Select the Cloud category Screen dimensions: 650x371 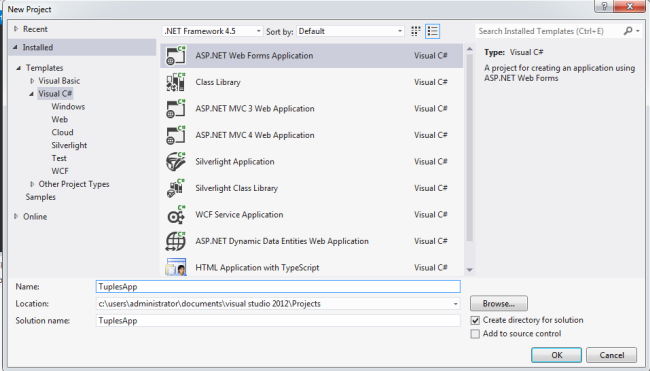[x=63, y=132]
